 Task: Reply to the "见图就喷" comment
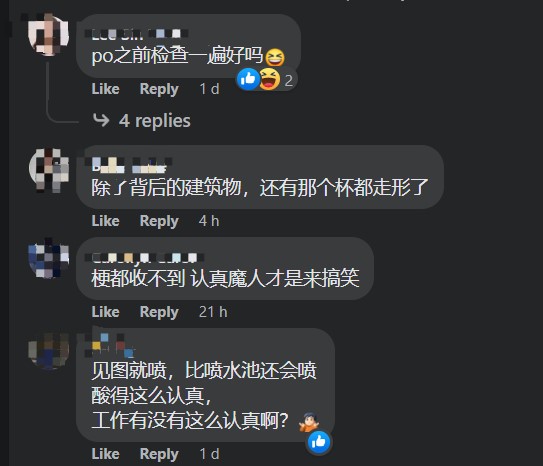click(x=159, y=454)
